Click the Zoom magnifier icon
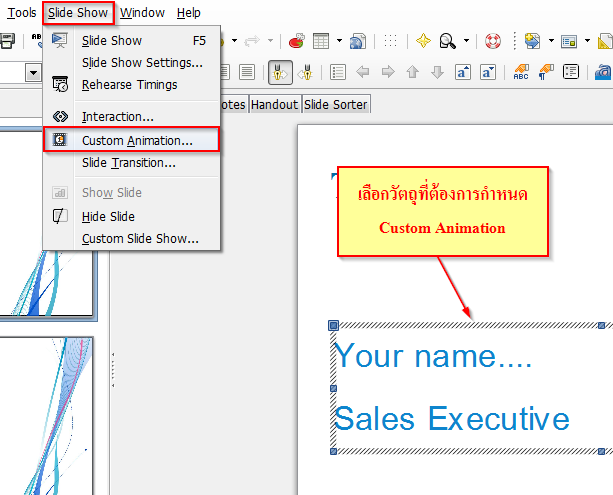The height and width of the screenshot is (495, 613). click(x=447, y=41)
